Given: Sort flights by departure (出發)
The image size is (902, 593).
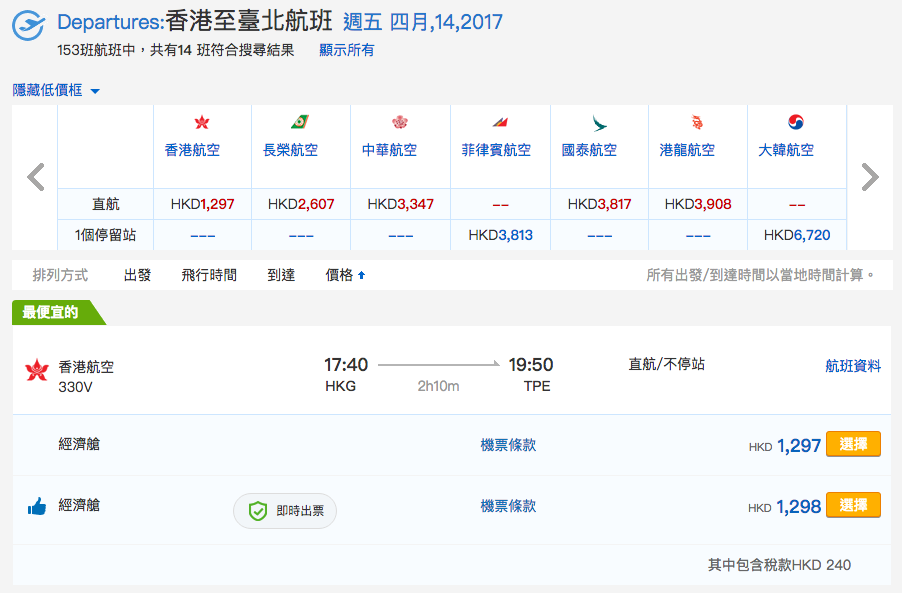Looking at the screenshot, I should tap(137, 275).
